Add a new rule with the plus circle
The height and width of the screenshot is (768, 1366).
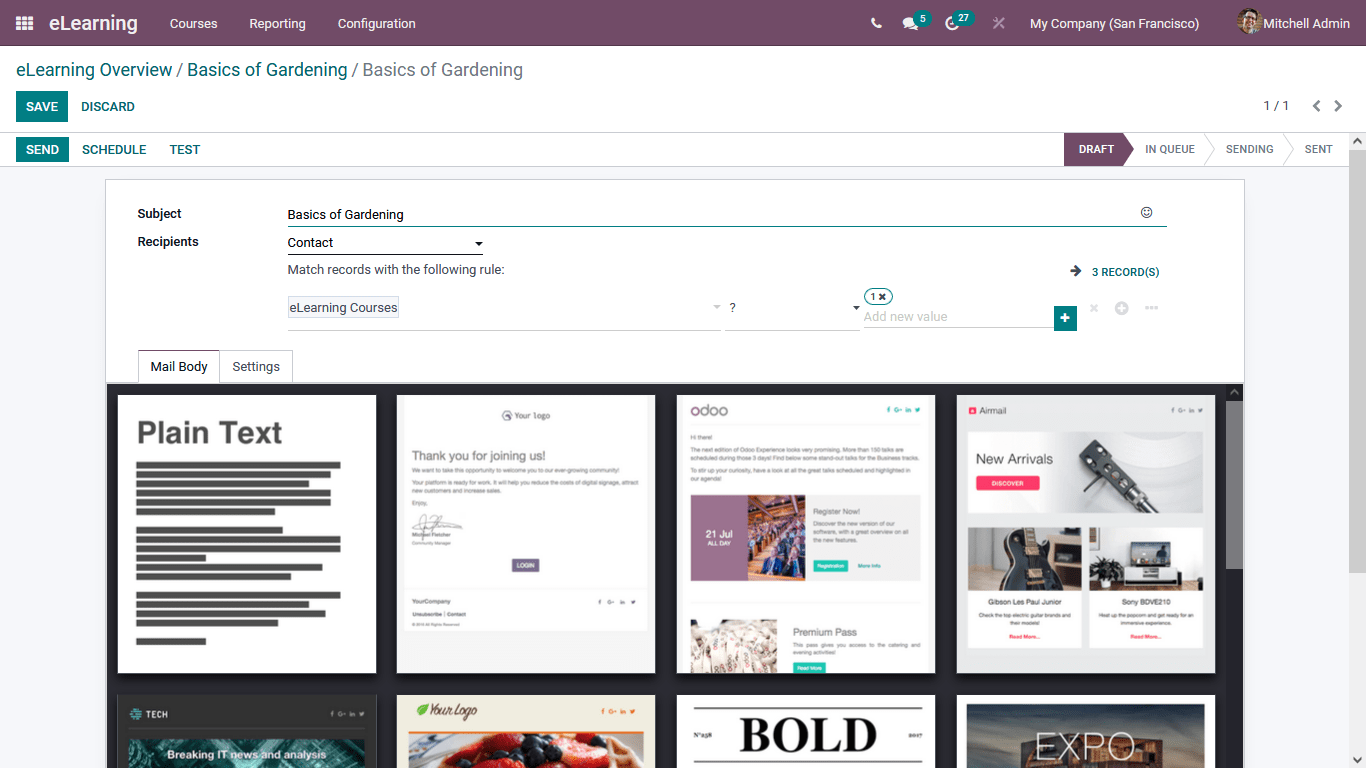point(1121,308)
